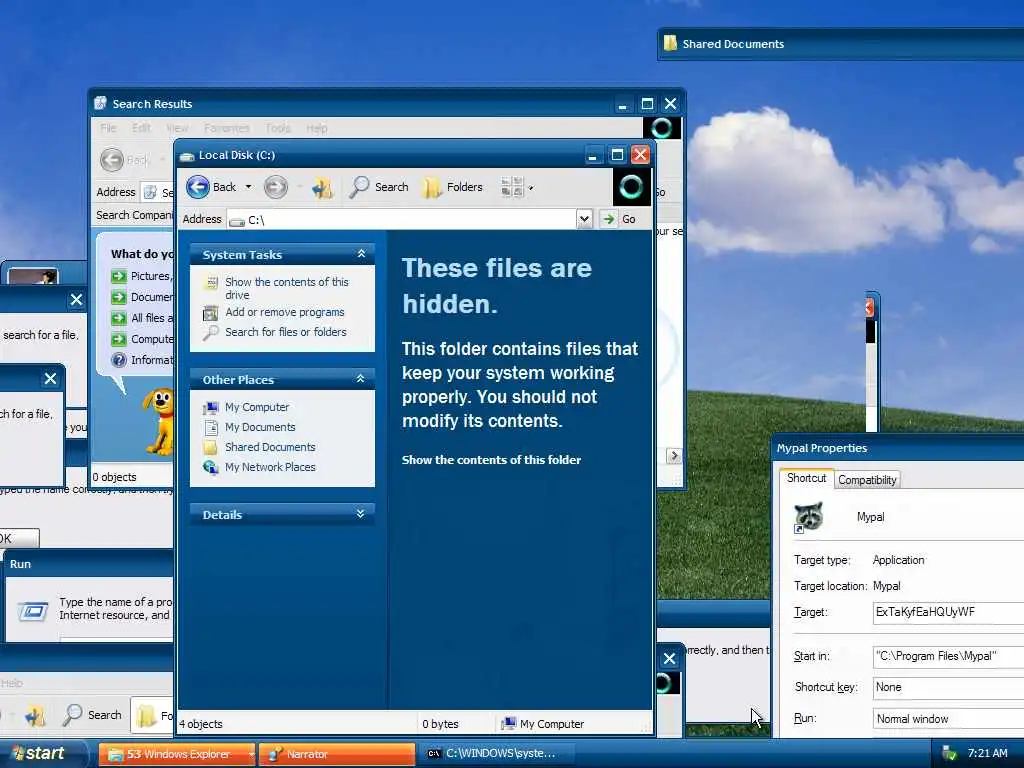The height and width of the screenshot is (768, 1024).
Task: Click into the C:\ address field
Action: [x=402, y=219]
